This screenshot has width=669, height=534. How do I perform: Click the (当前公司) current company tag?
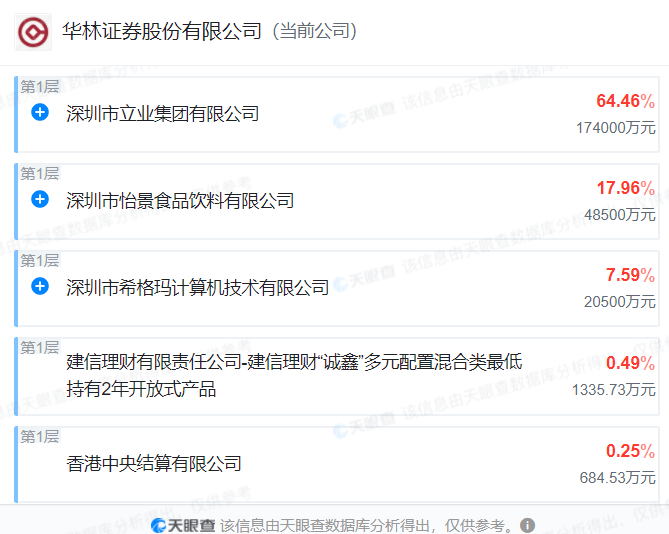314,31
